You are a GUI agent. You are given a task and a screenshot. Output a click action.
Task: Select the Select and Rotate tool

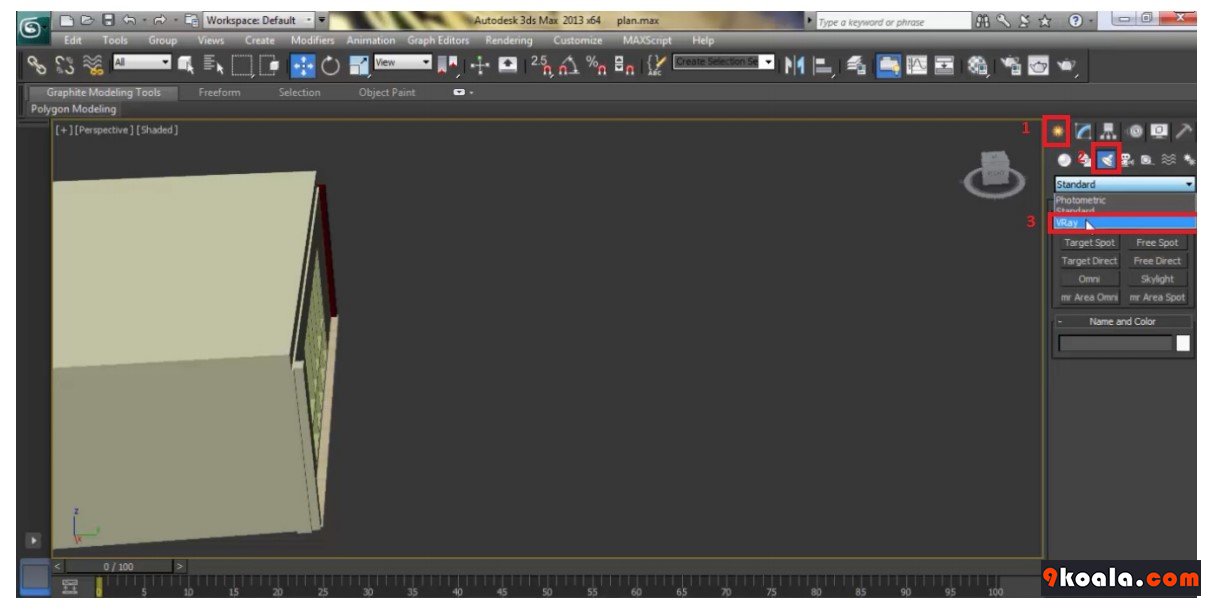pos(330,65)
